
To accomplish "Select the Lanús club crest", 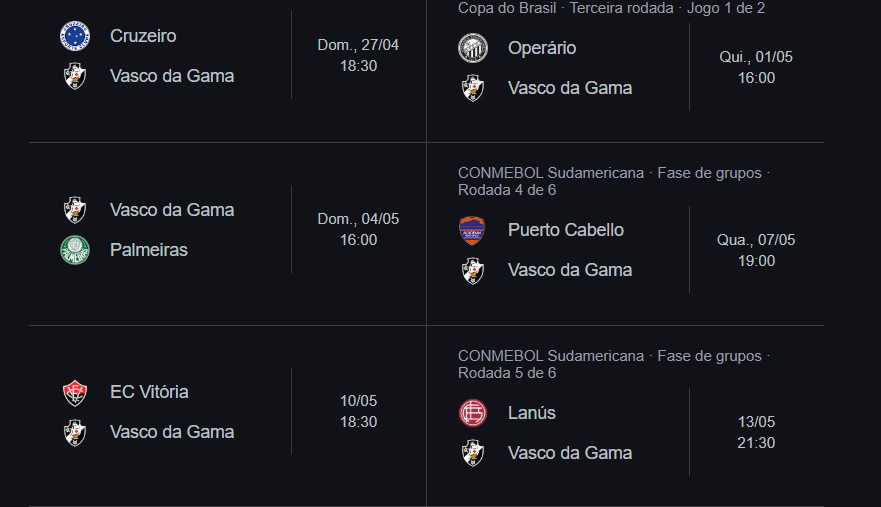I will (472, 413).
